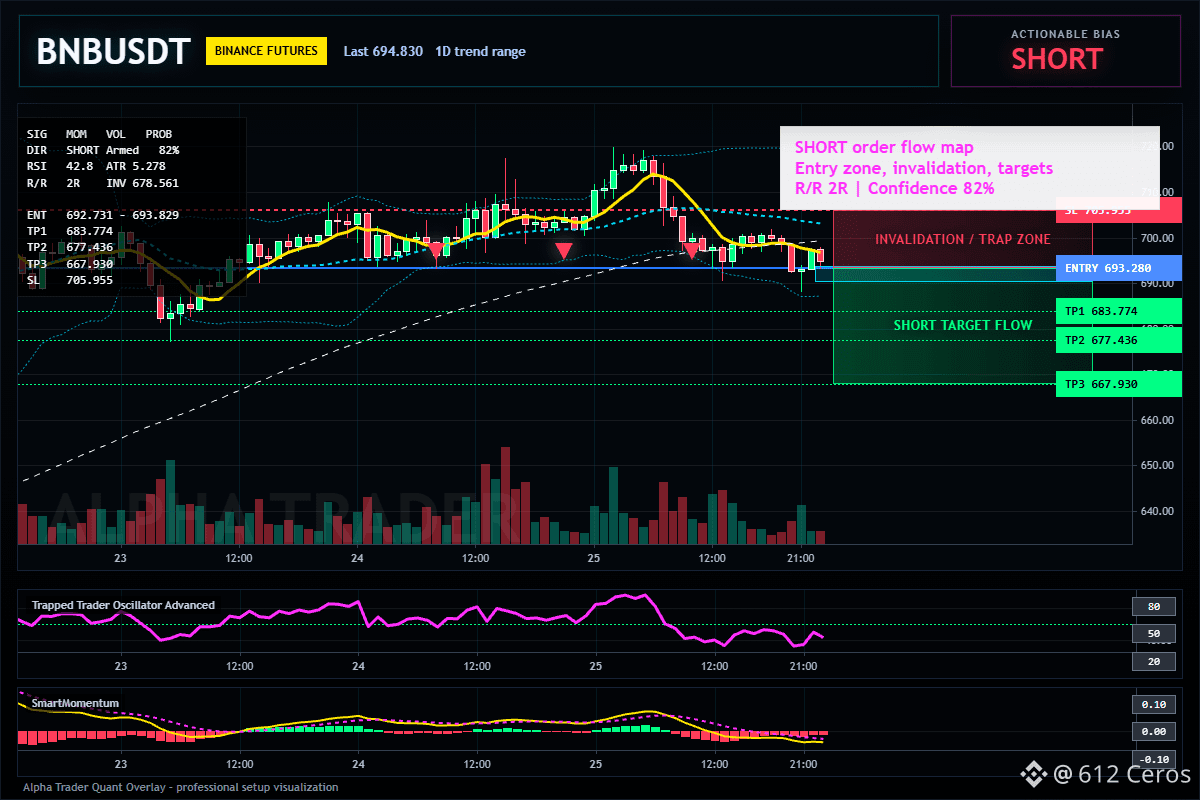Click the RSI 42.8 ATR 5.278 row
The image size is (1200, 800).
click(x=96, y=166)
